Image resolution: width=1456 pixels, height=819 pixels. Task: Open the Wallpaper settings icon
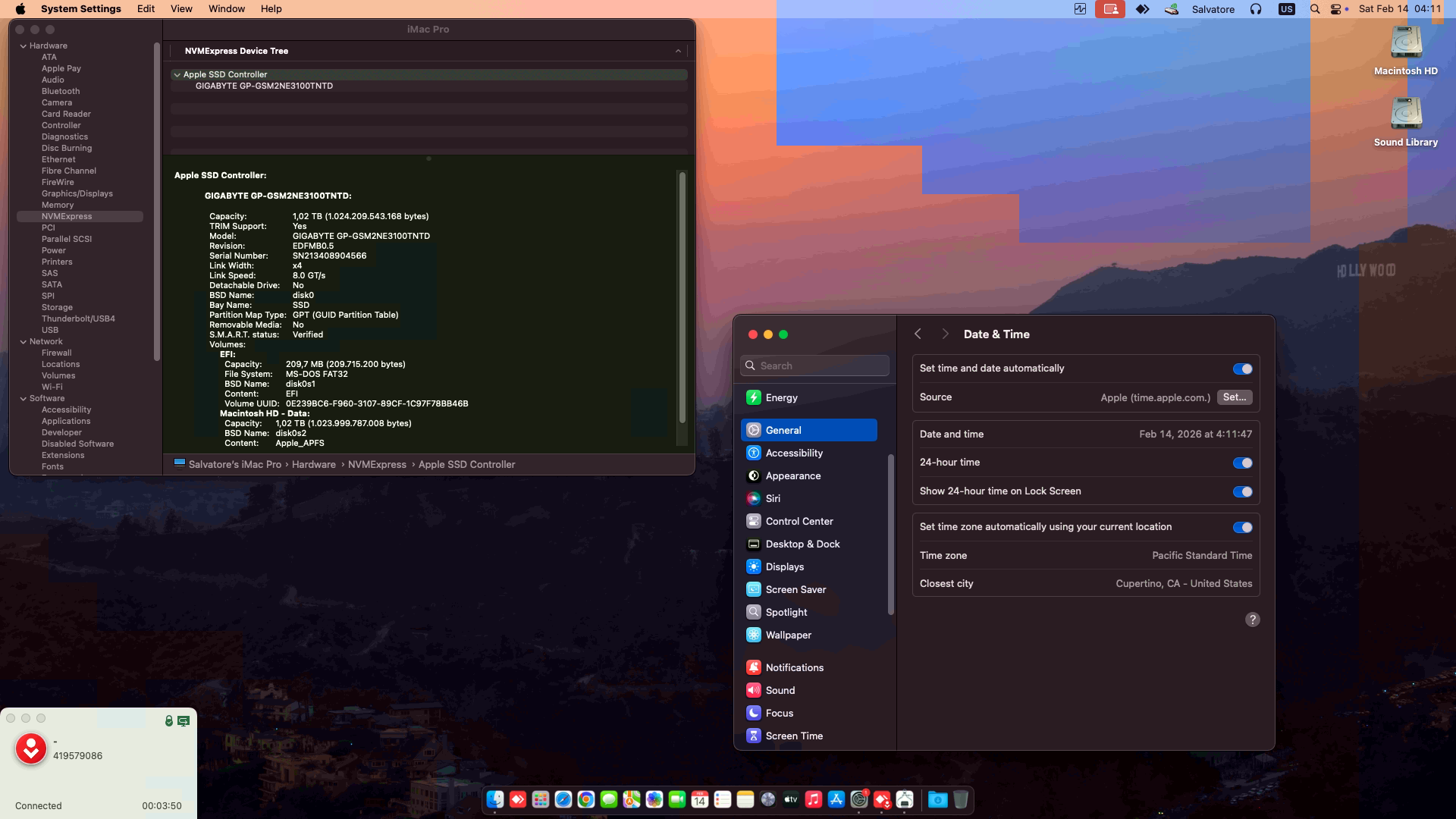753,635
